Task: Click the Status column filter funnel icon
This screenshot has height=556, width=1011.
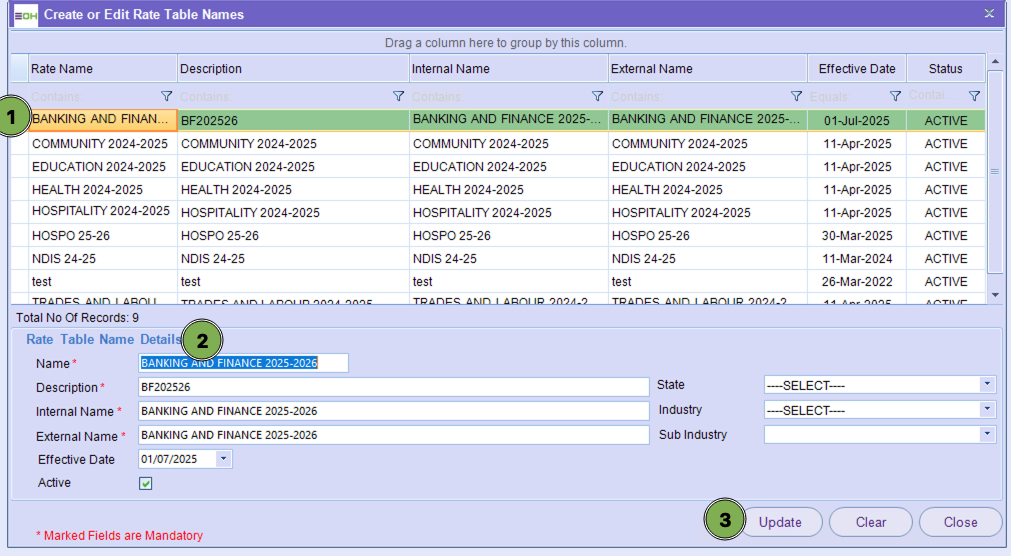Action: click(974, 97)
